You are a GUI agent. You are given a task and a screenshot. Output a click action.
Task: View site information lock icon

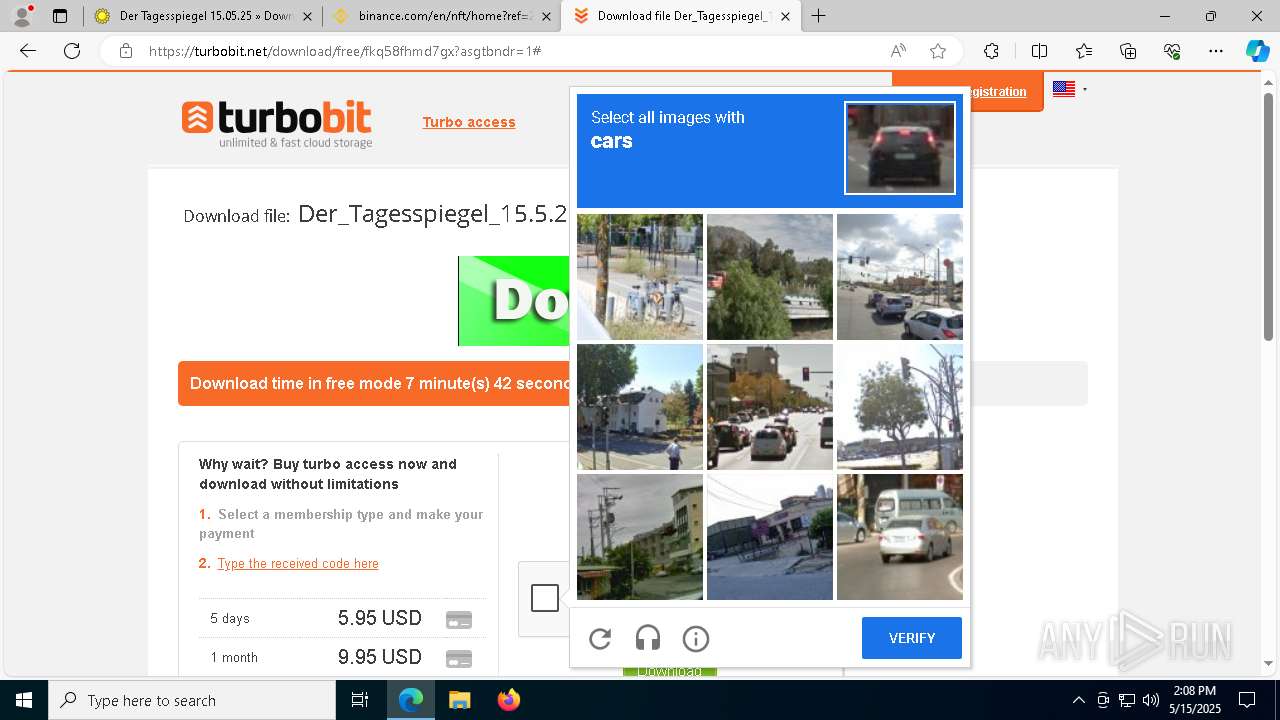tap(126, 51)
